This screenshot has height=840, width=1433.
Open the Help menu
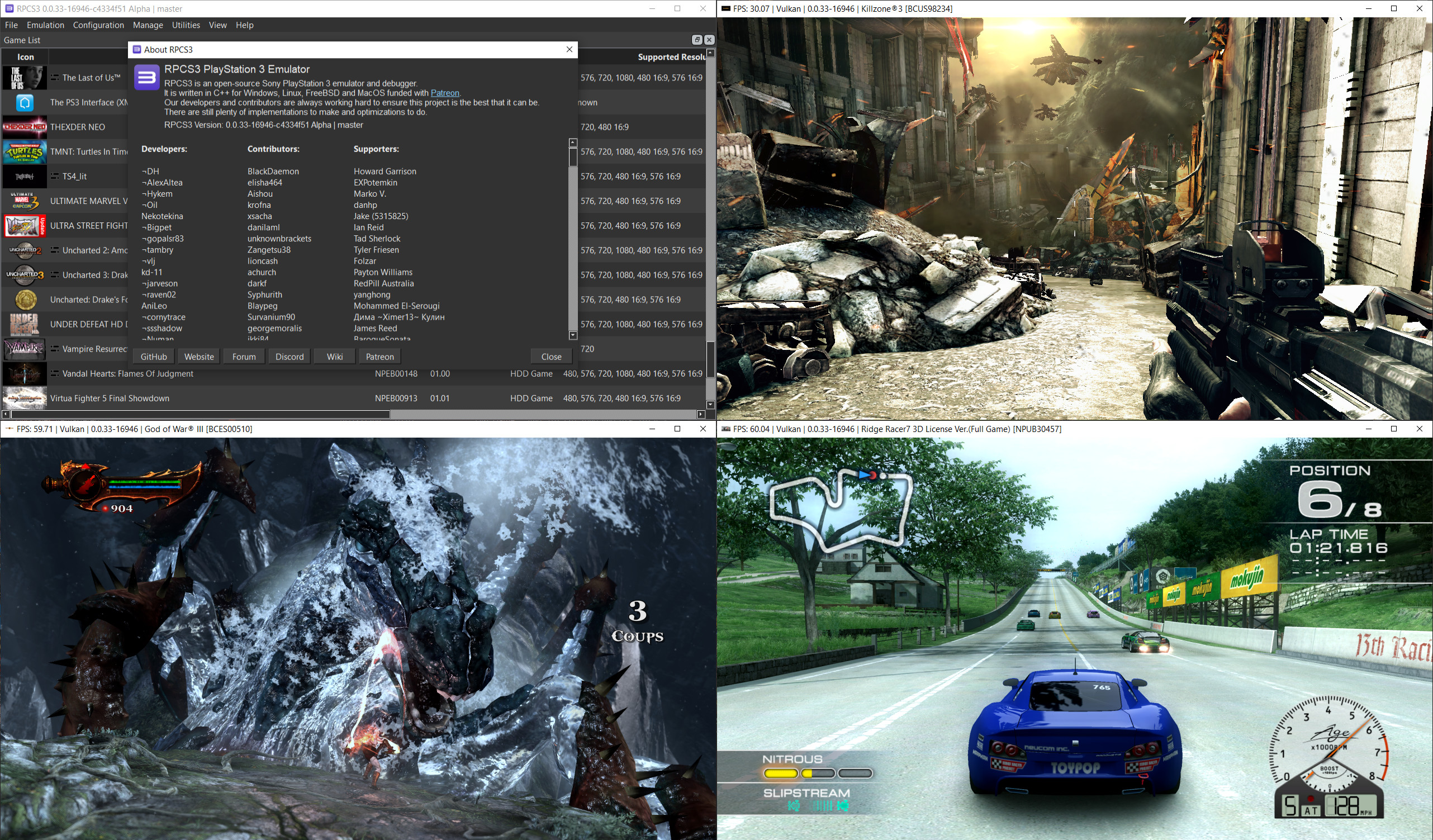pyautogui.click(x=245, y=25)
